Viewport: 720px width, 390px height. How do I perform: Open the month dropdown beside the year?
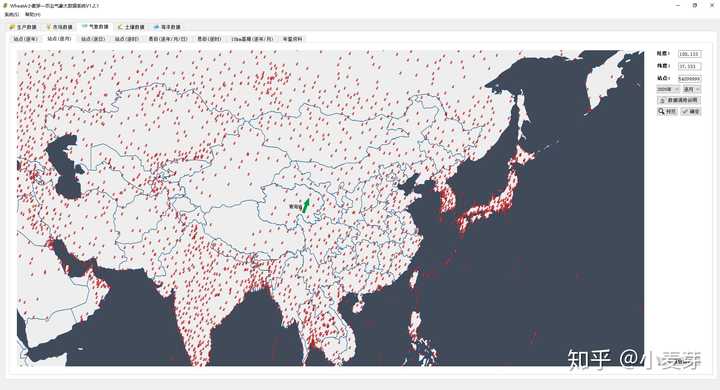coord(691,89)
